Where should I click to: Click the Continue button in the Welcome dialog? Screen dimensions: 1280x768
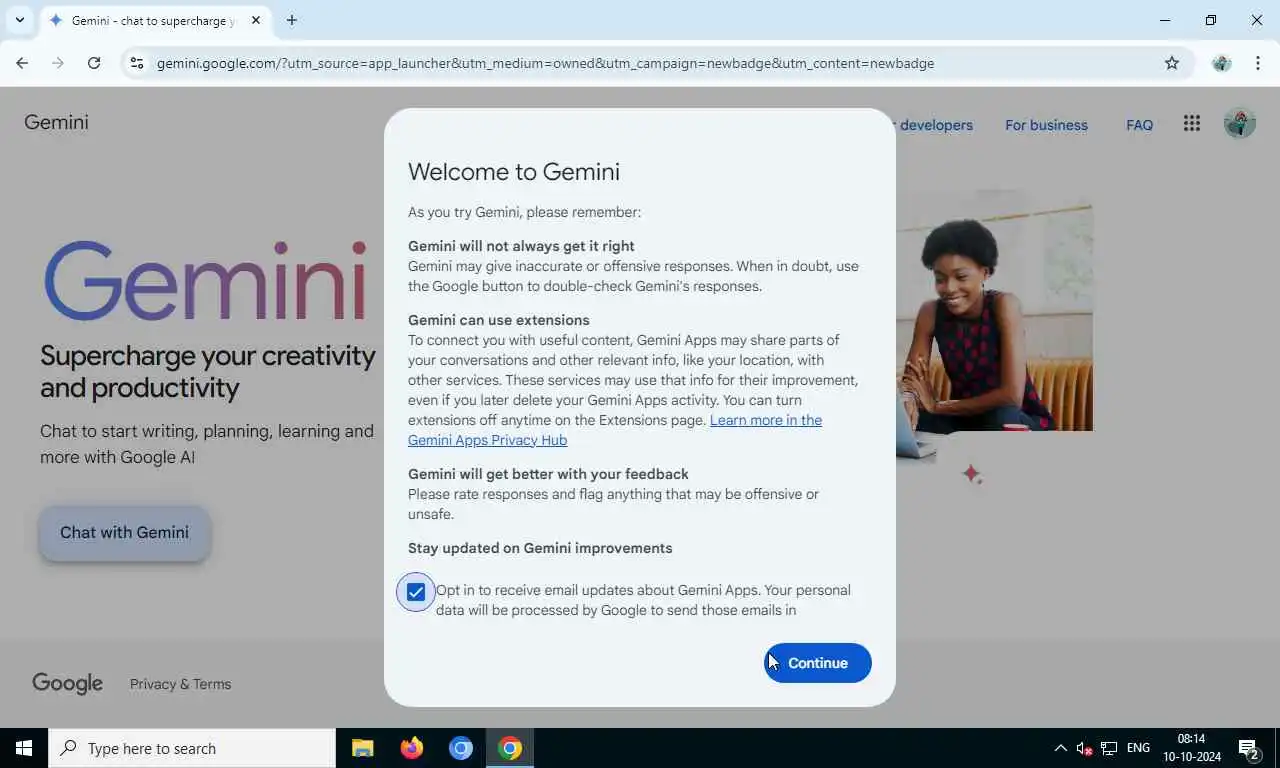pos(818,663)
